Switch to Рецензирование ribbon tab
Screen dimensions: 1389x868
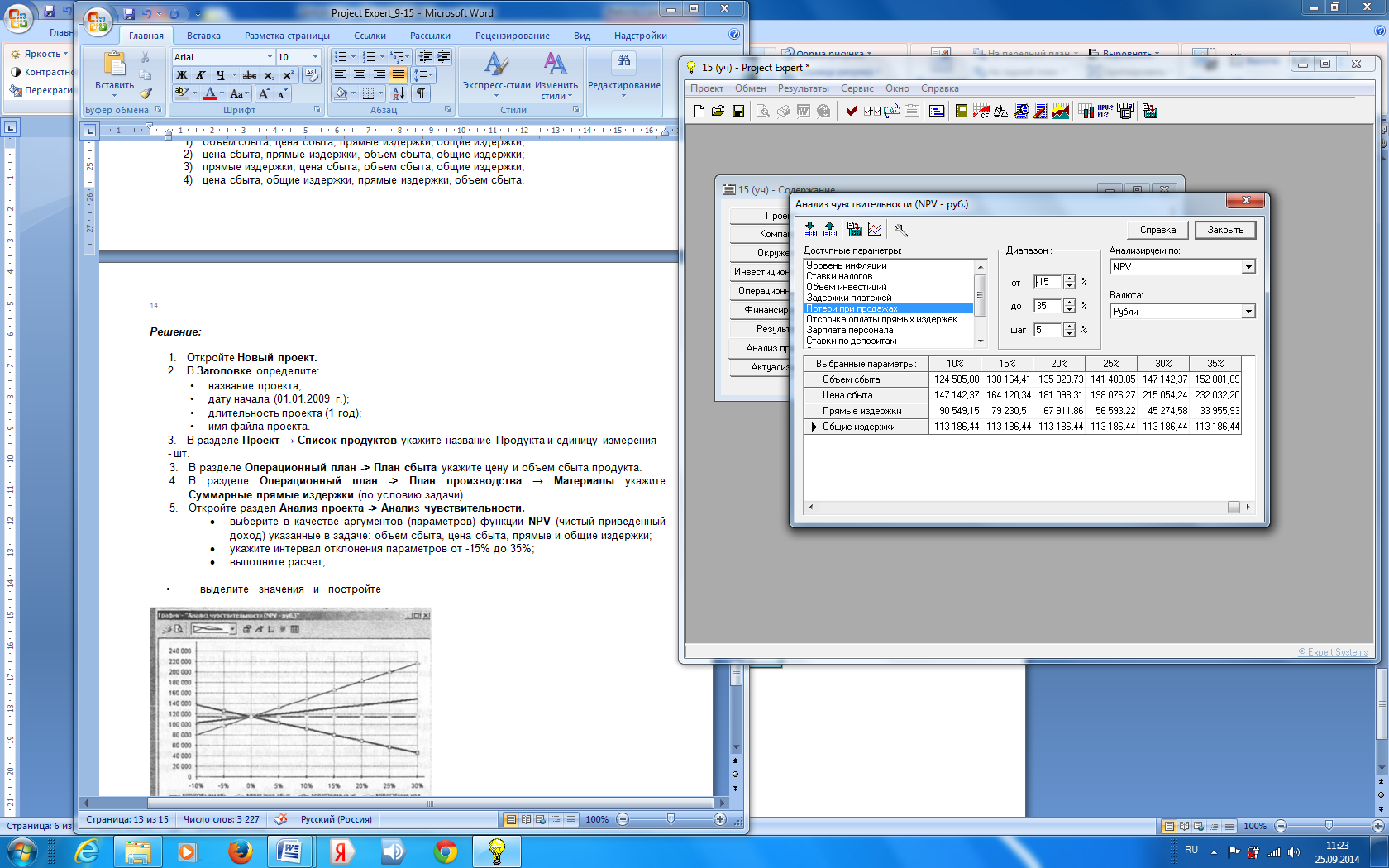point(513,36)
